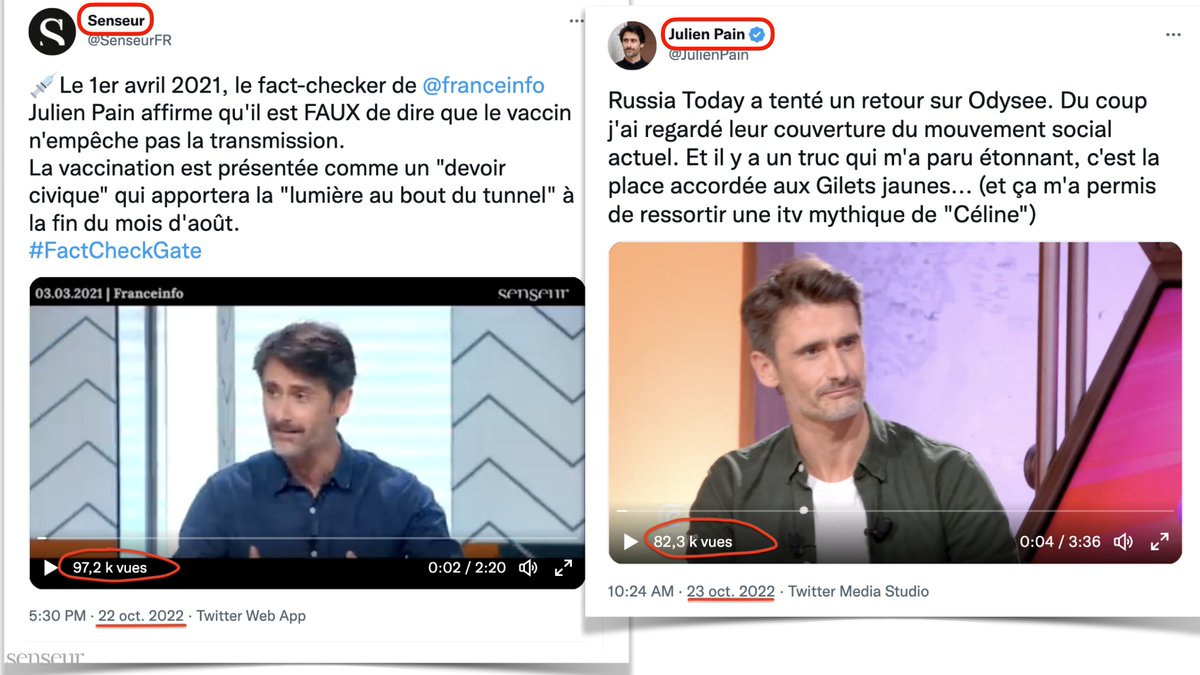Open more options on Julien Pain's tweet
The image size is (1200, 675).
pos(1173,34)
